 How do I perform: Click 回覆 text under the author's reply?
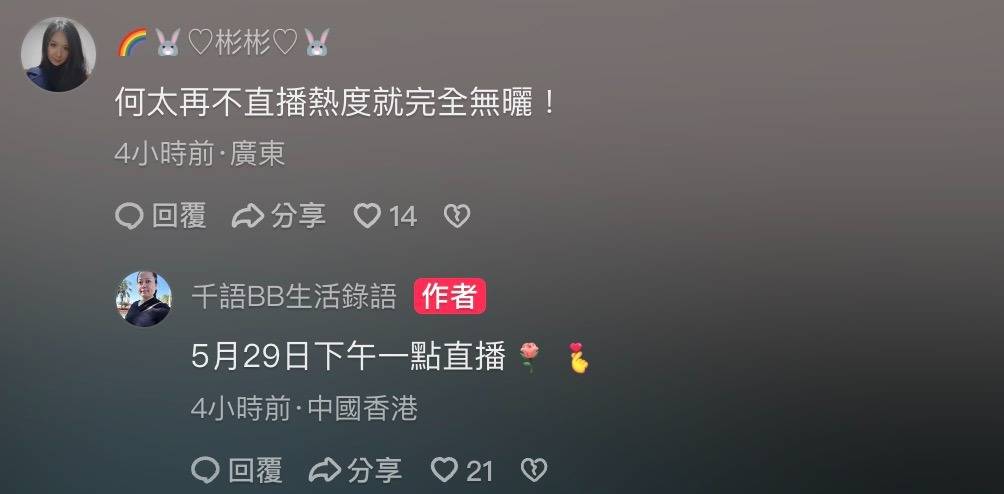pyautogui.click(x=255, y=470)
